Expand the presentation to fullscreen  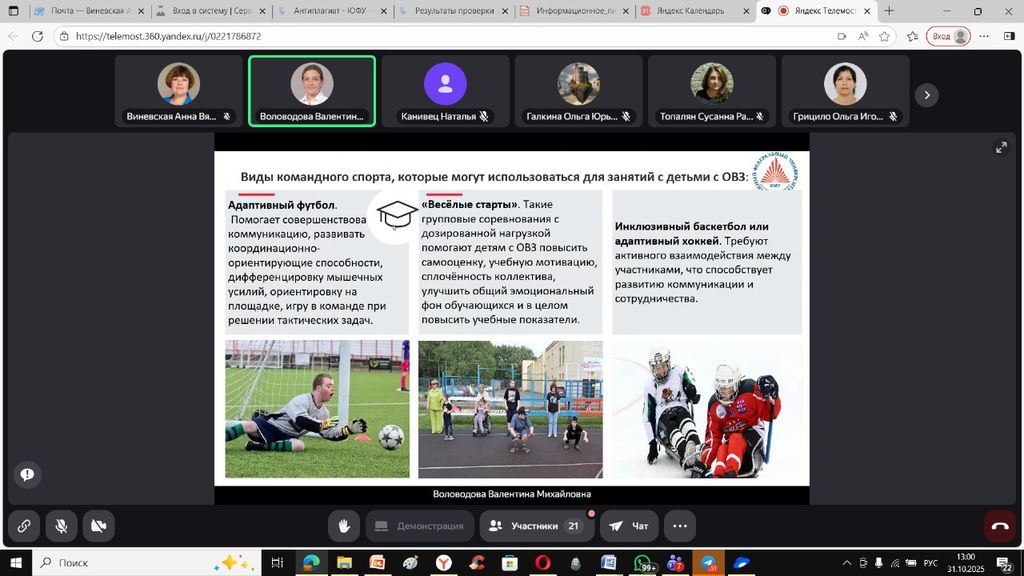click(1000, 148)
